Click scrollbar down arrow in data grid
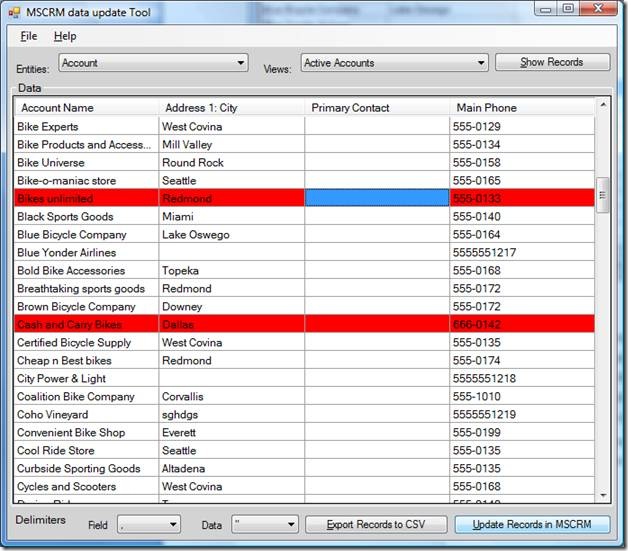The image size is (628, 551). (602, 496)
